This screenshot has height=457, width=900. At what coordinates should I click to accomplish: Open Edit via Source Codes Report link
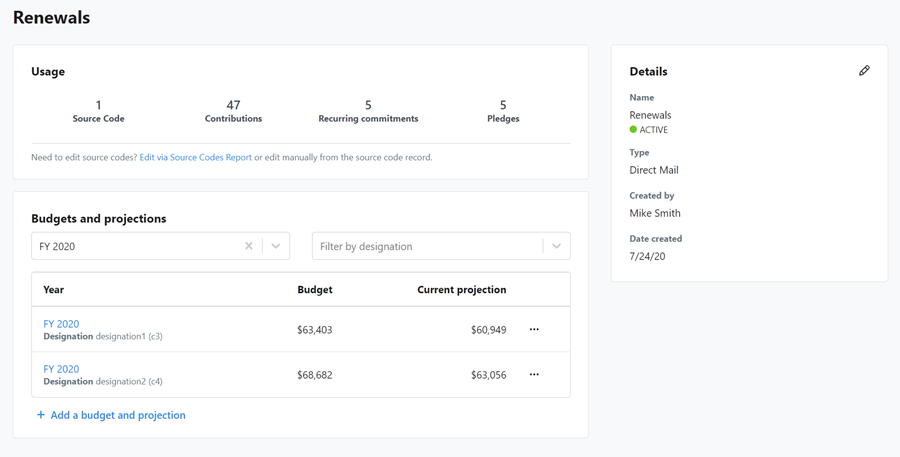pos(196,157)
